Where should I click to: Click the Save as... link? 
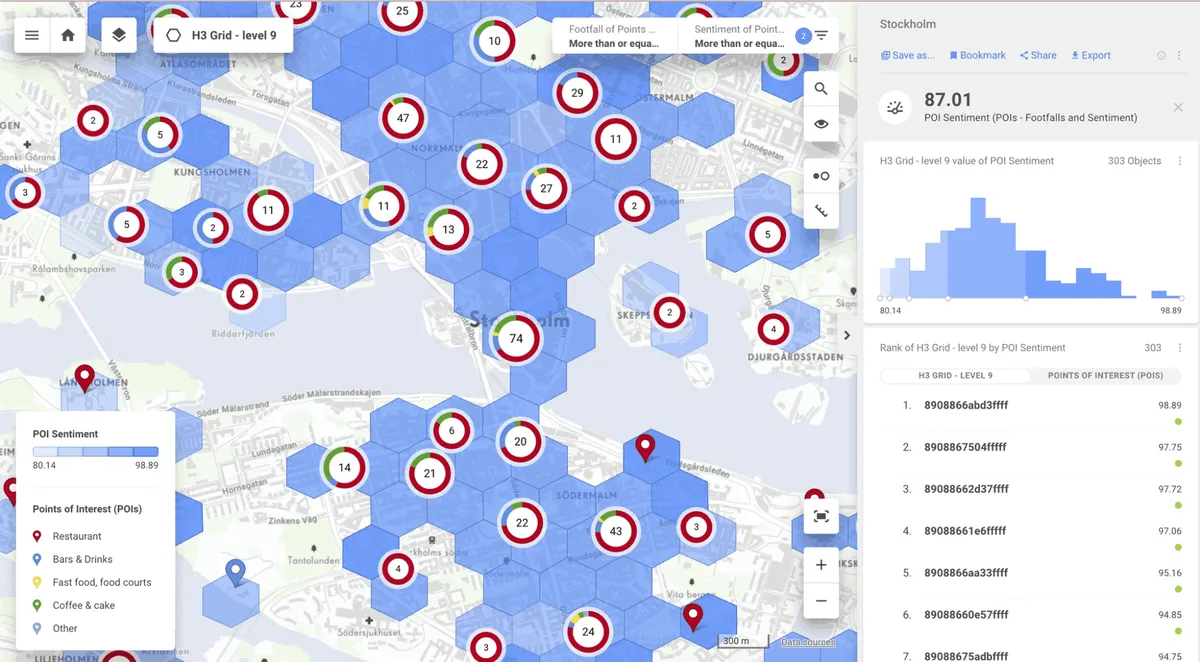[x=907, y=55]
